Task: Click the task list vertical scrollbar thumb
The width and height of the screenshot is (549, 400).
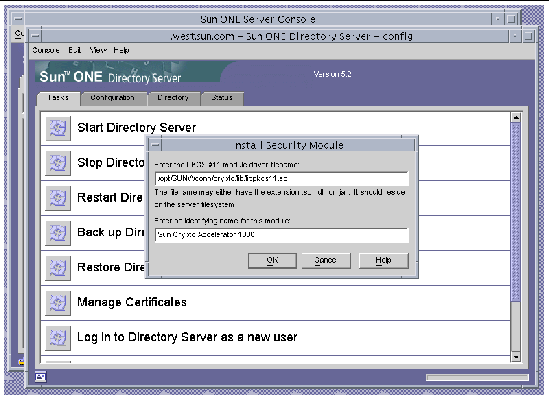Action: [x=516, y=212]
